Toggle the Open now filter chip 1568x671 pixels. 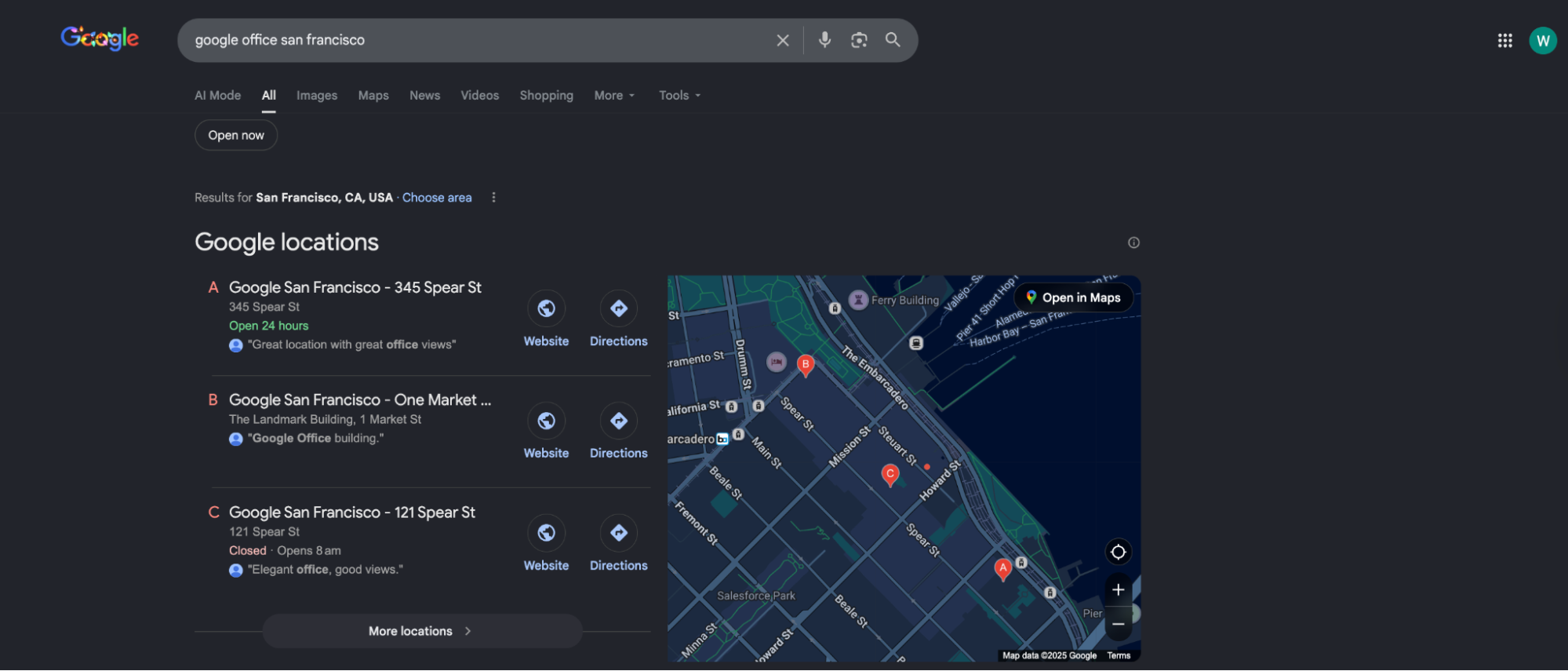236,136
